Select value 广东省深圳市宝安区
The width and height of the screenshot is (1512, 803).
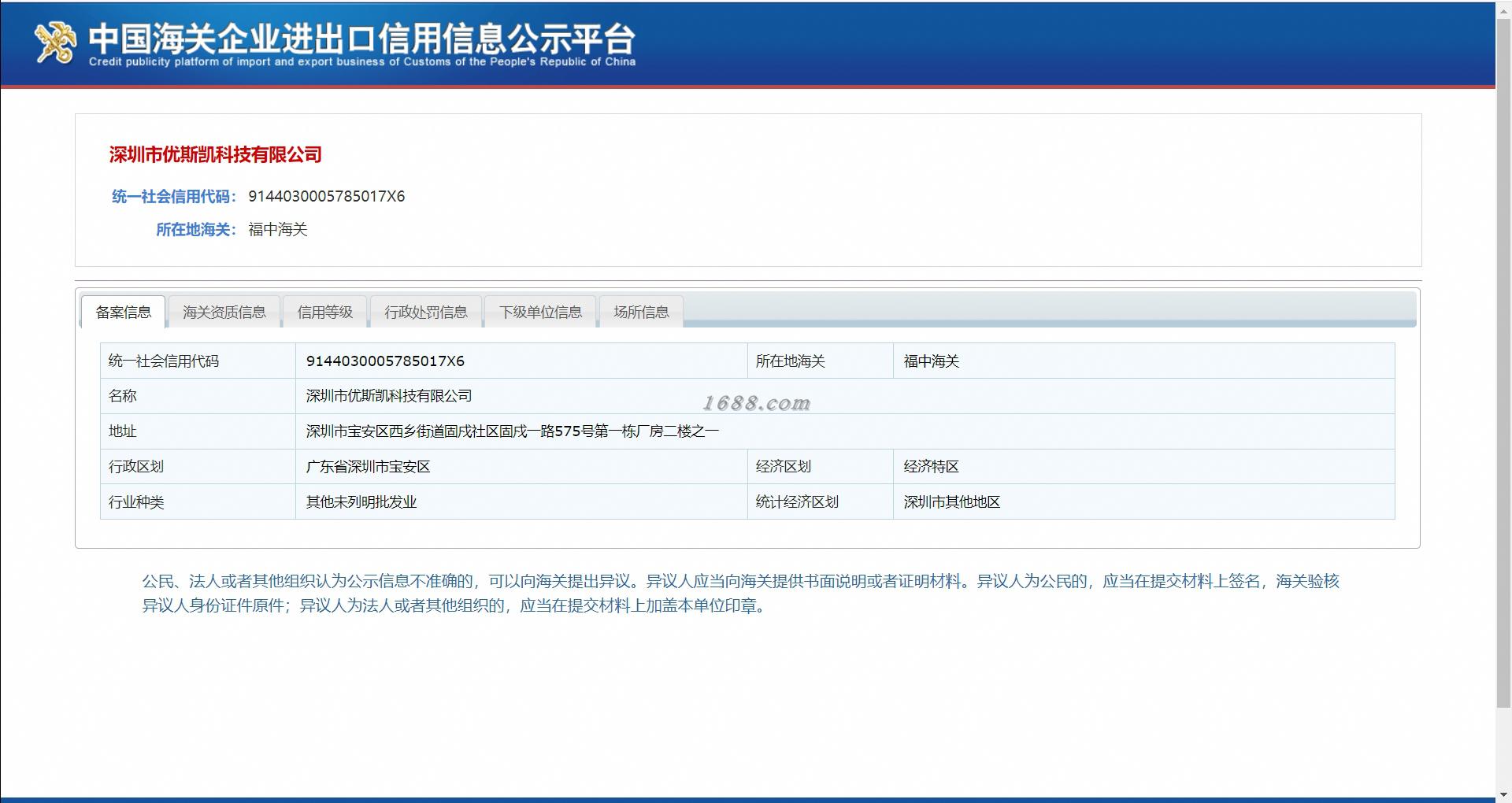(368, 466)
